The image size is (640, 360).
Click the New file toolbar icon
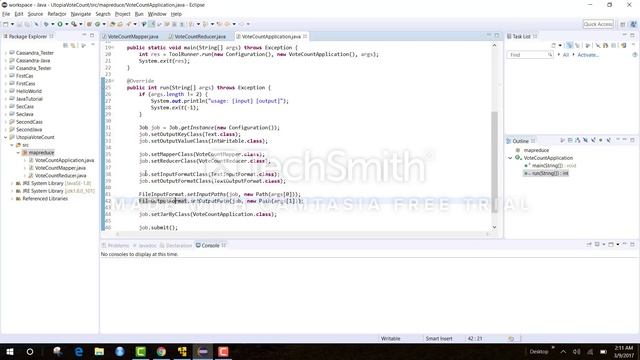coord(6,24)
